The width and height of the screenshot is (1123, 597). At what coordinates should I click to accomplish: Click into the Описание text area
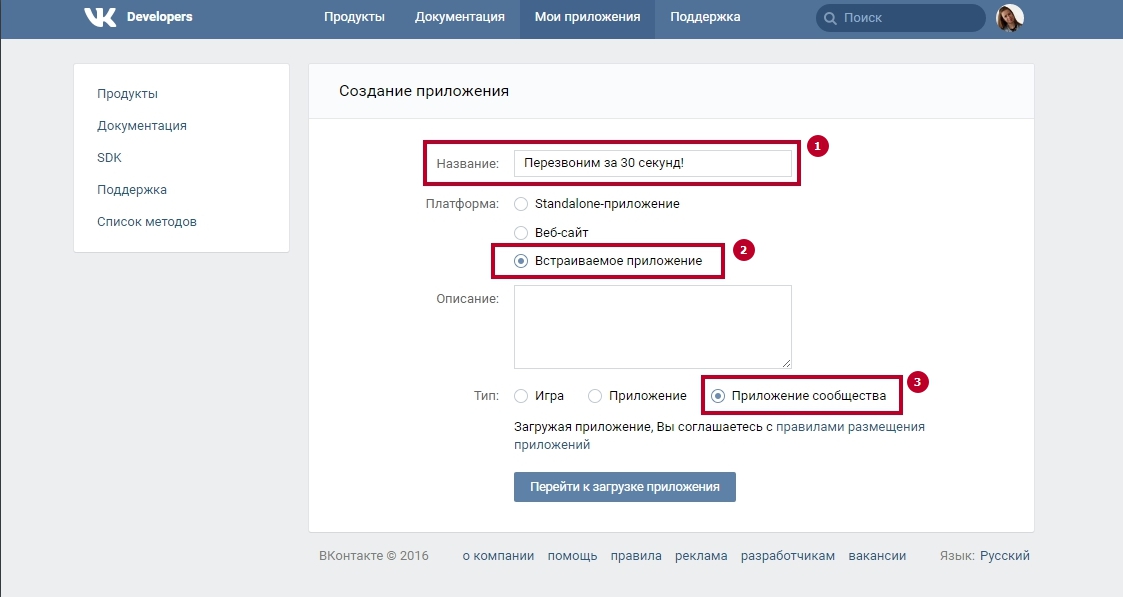click(652, 327)
